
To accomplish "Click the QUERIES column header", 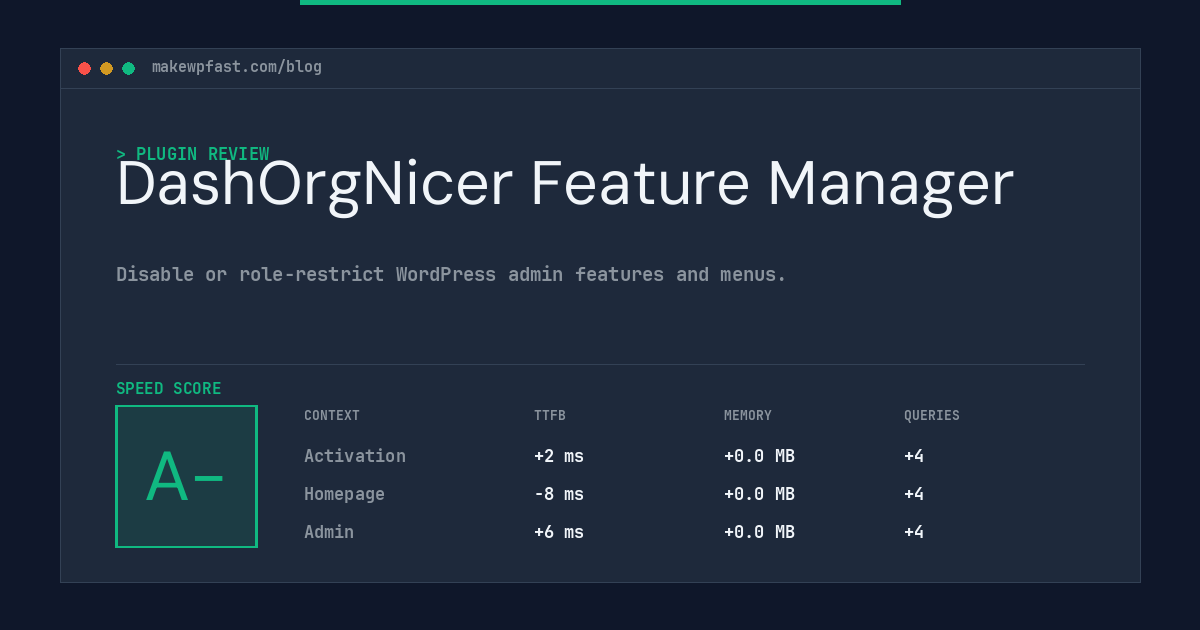I will tap(932, 416).
